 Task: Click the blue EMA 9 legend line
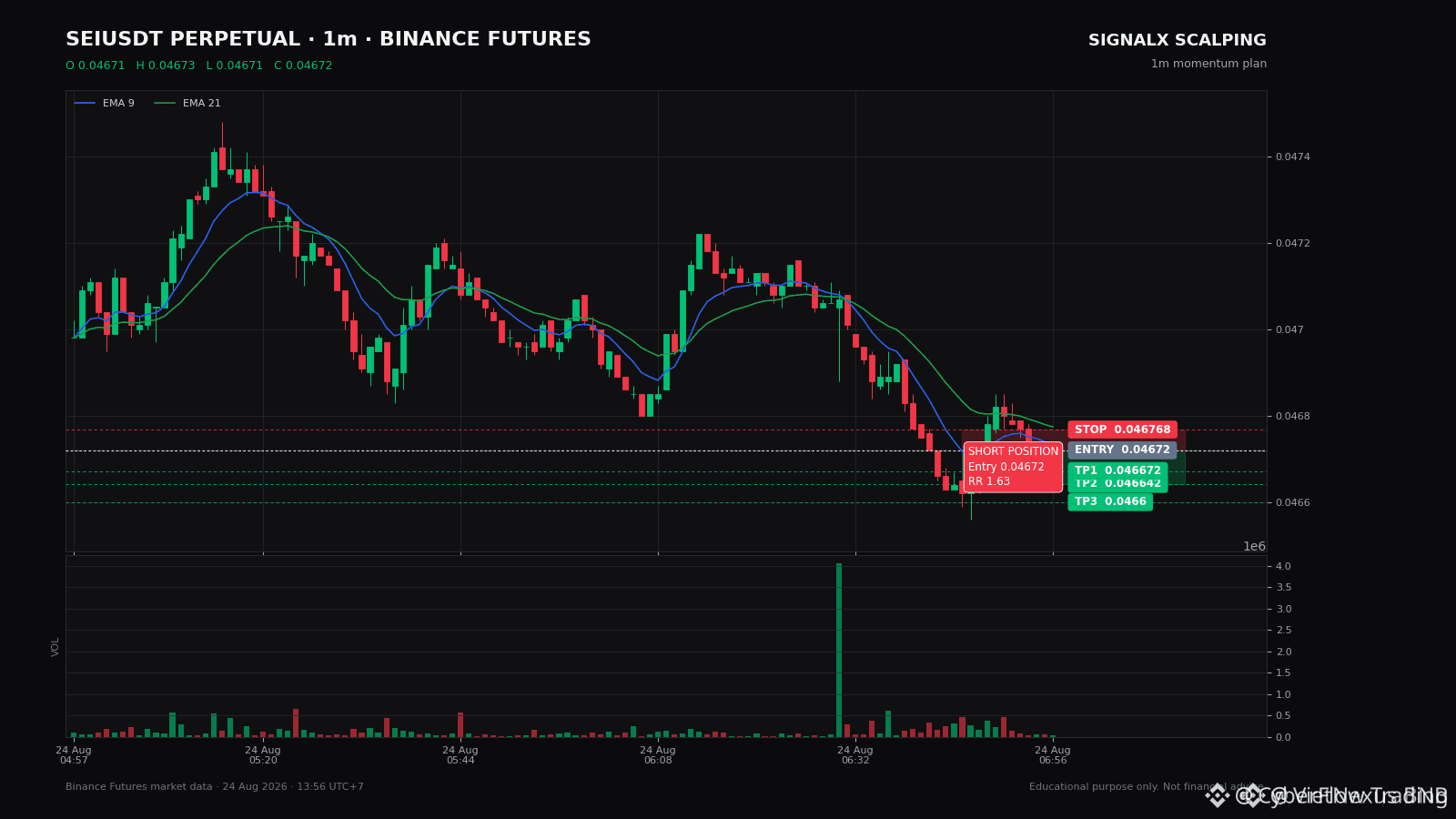click(85, 104)
